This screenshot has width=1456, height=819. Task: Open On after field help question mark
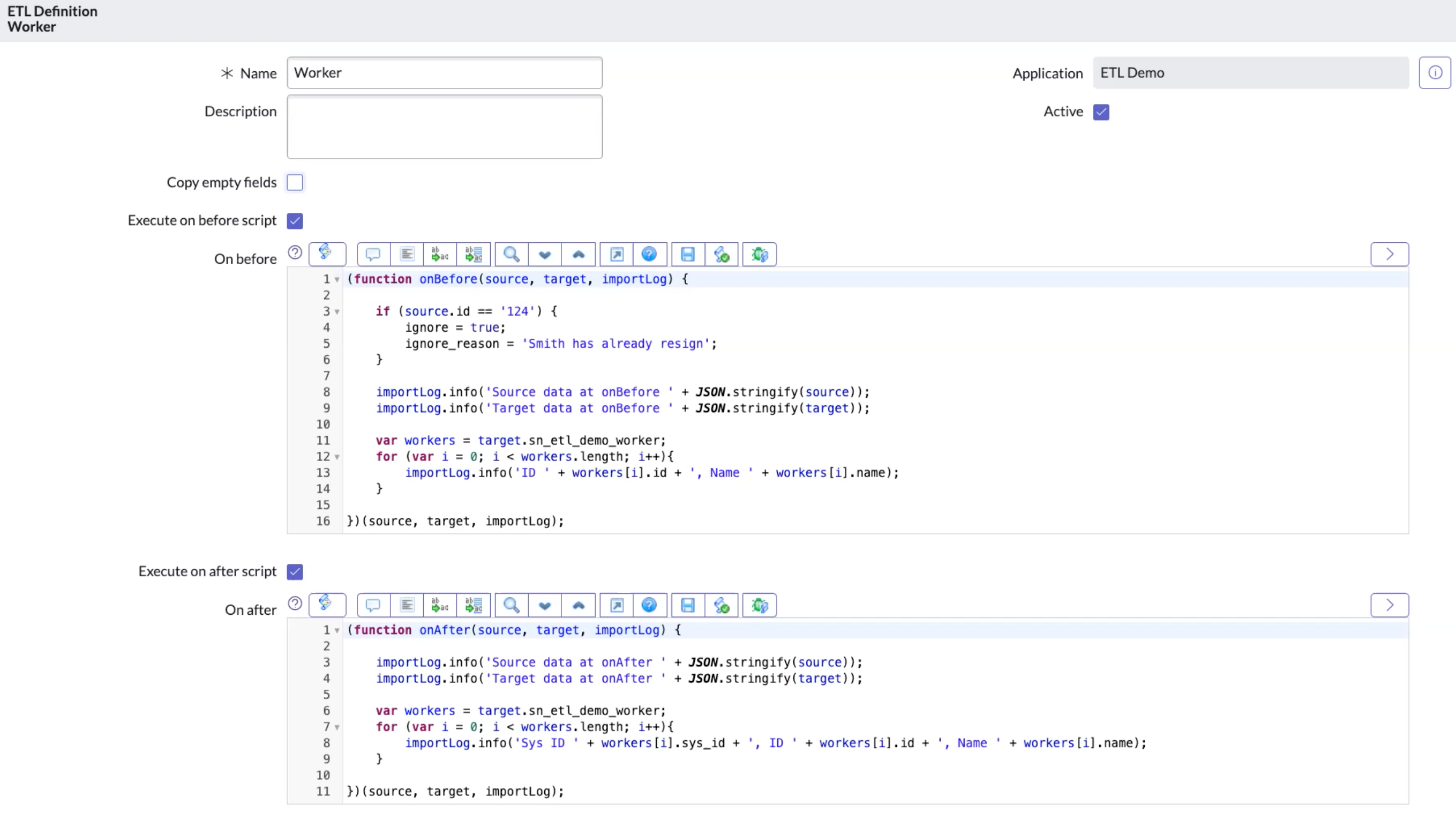(x=295, y=603)
